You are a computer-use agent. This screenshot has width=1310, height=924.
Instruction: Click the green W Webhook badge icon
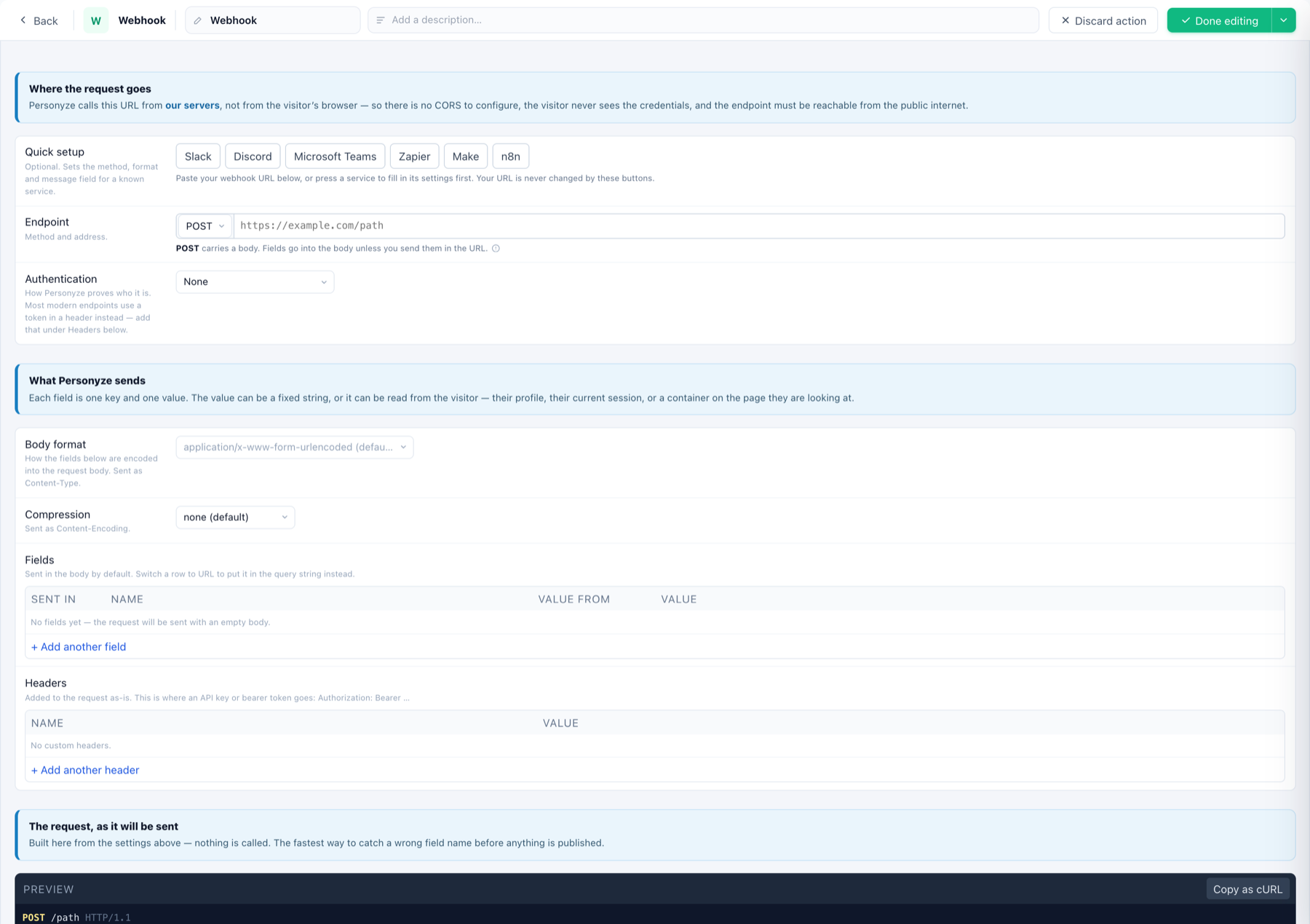(x=95, y=20)
